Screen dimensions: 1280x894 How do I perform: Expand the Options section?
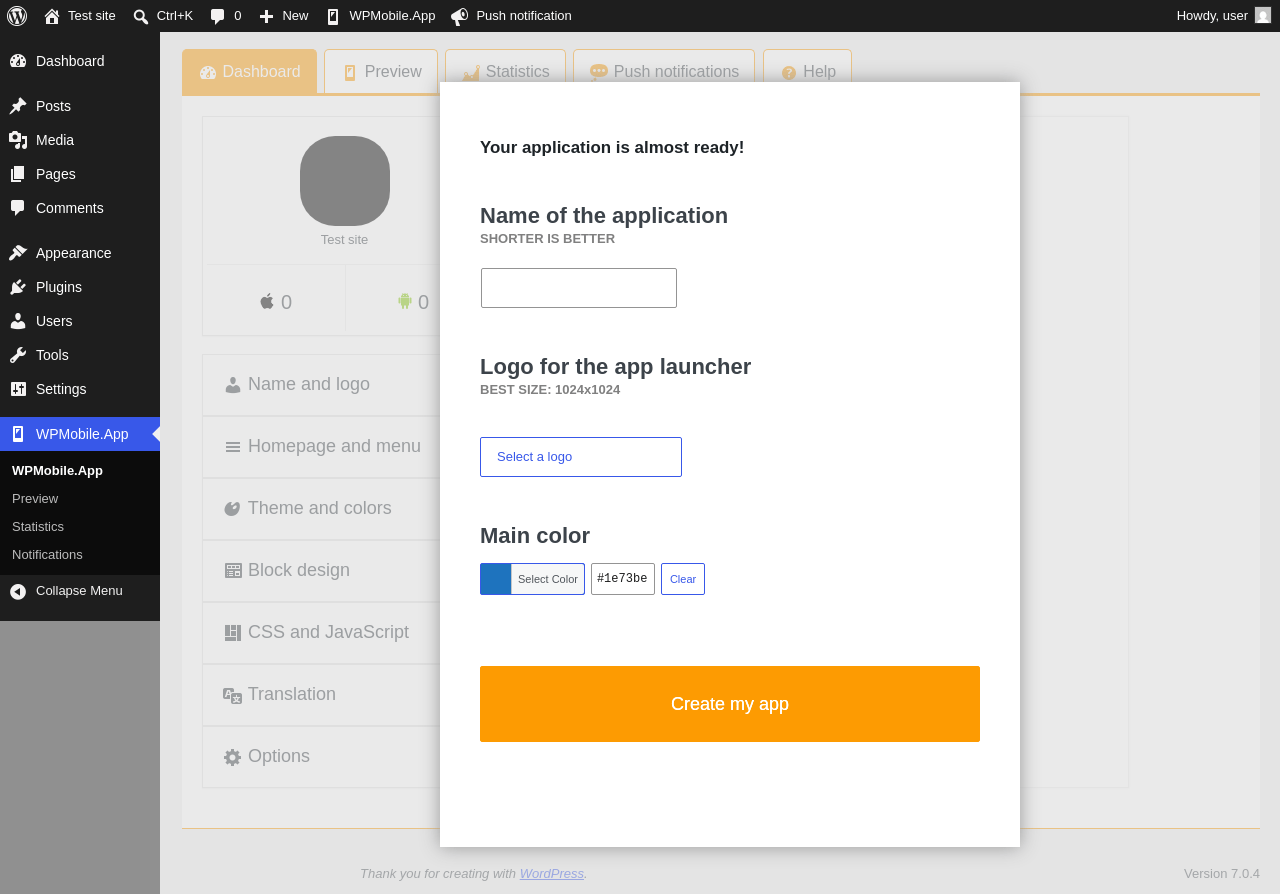[321, 757]
